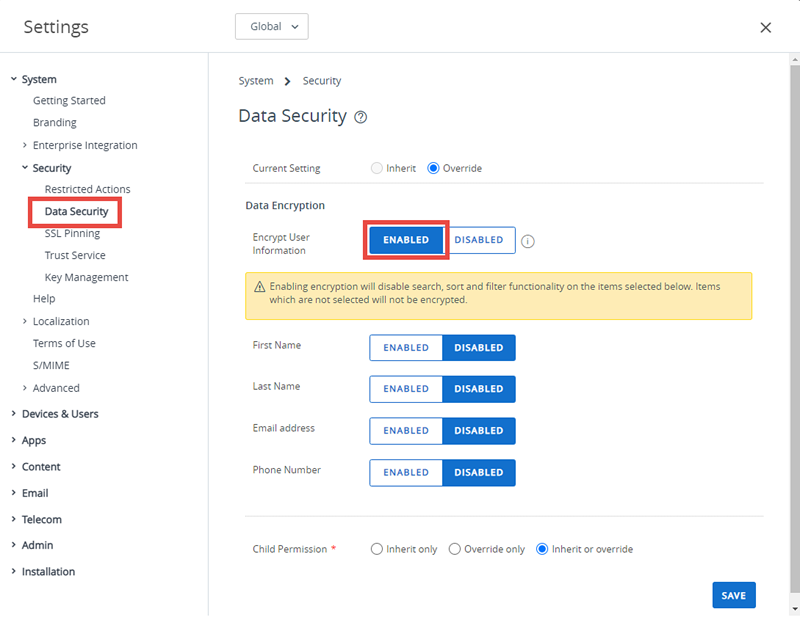Viewport: 800px width, 620px height.
Task: Expand the Devices & Users section
Action: click(14, 413)
